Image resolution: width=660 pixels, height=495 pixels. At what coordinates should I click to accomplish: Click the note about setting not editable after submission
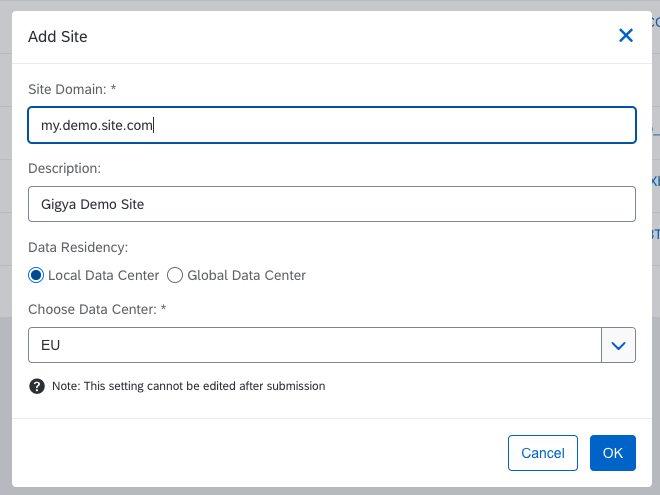pyautogui.click(x=189, y=386)
